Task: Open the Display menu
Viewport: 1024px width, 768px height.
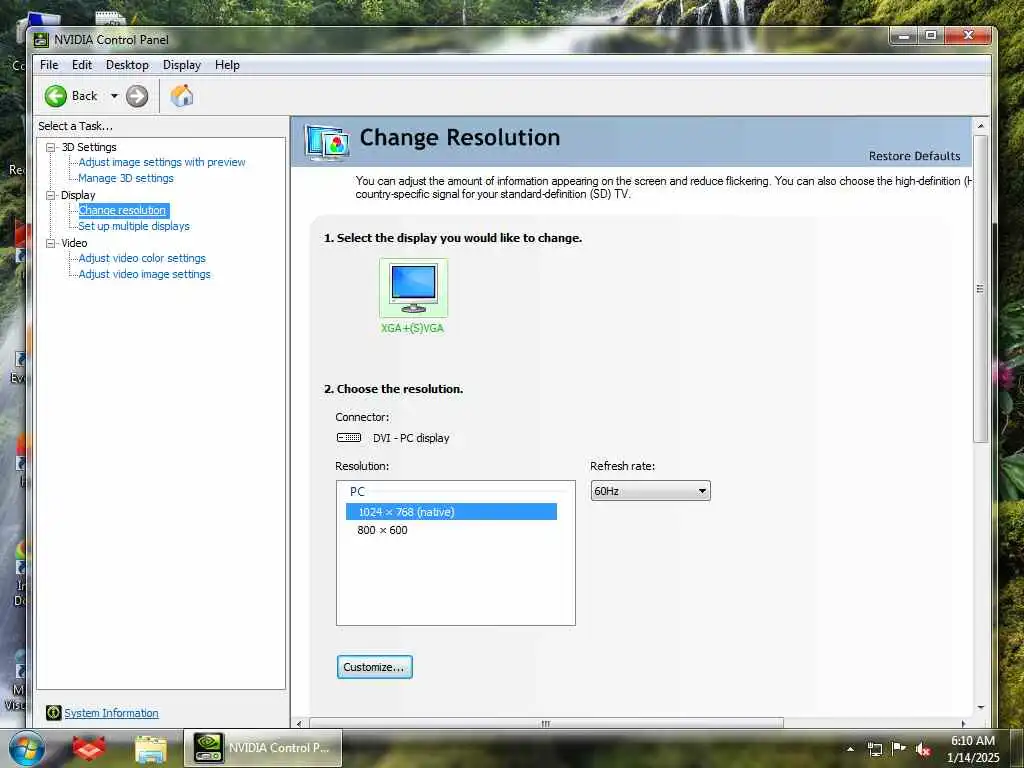Action: click(x=182, y=65)
